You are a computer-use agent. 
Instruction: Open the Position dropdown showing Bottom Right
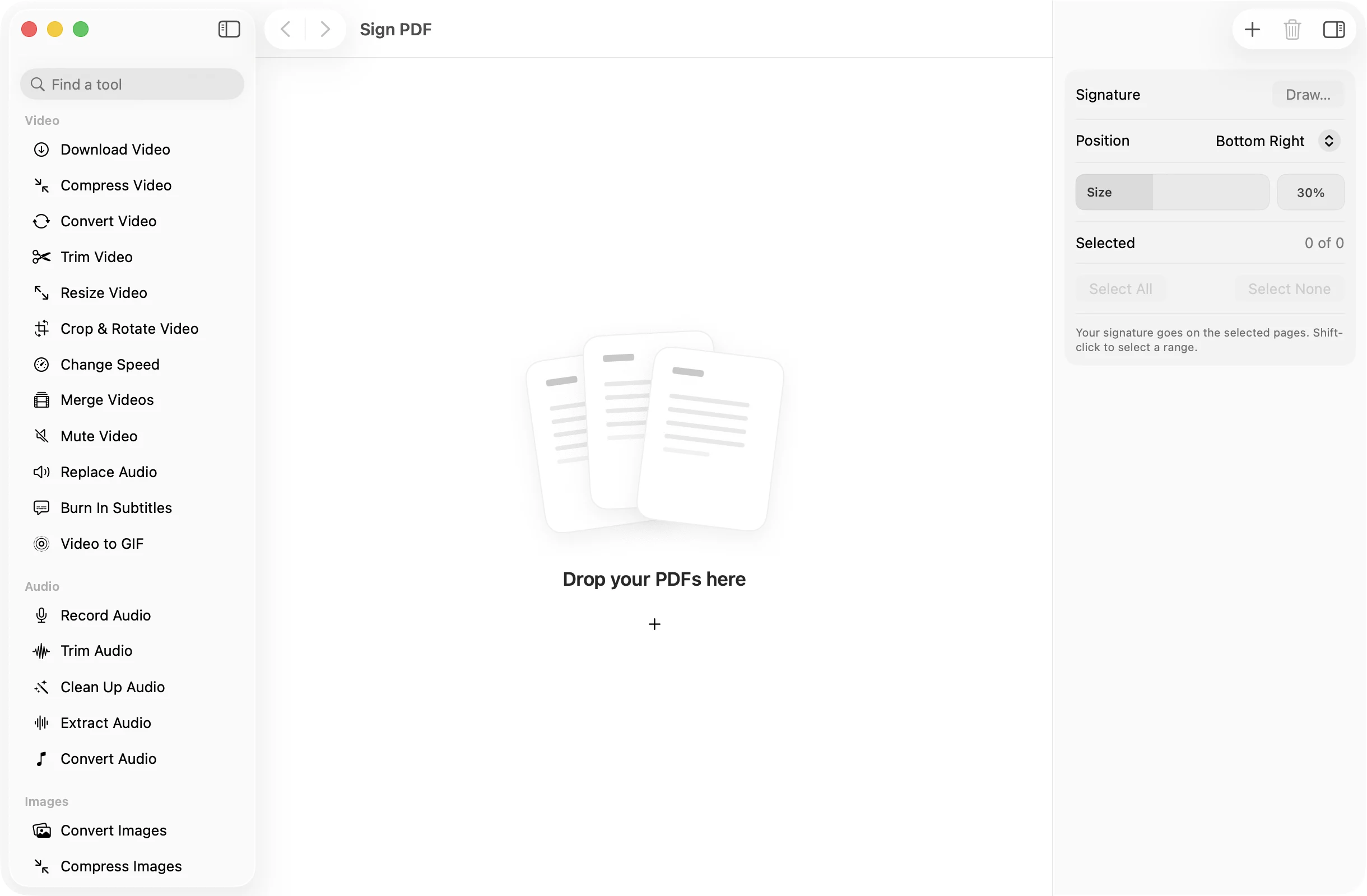[1277, 141]
